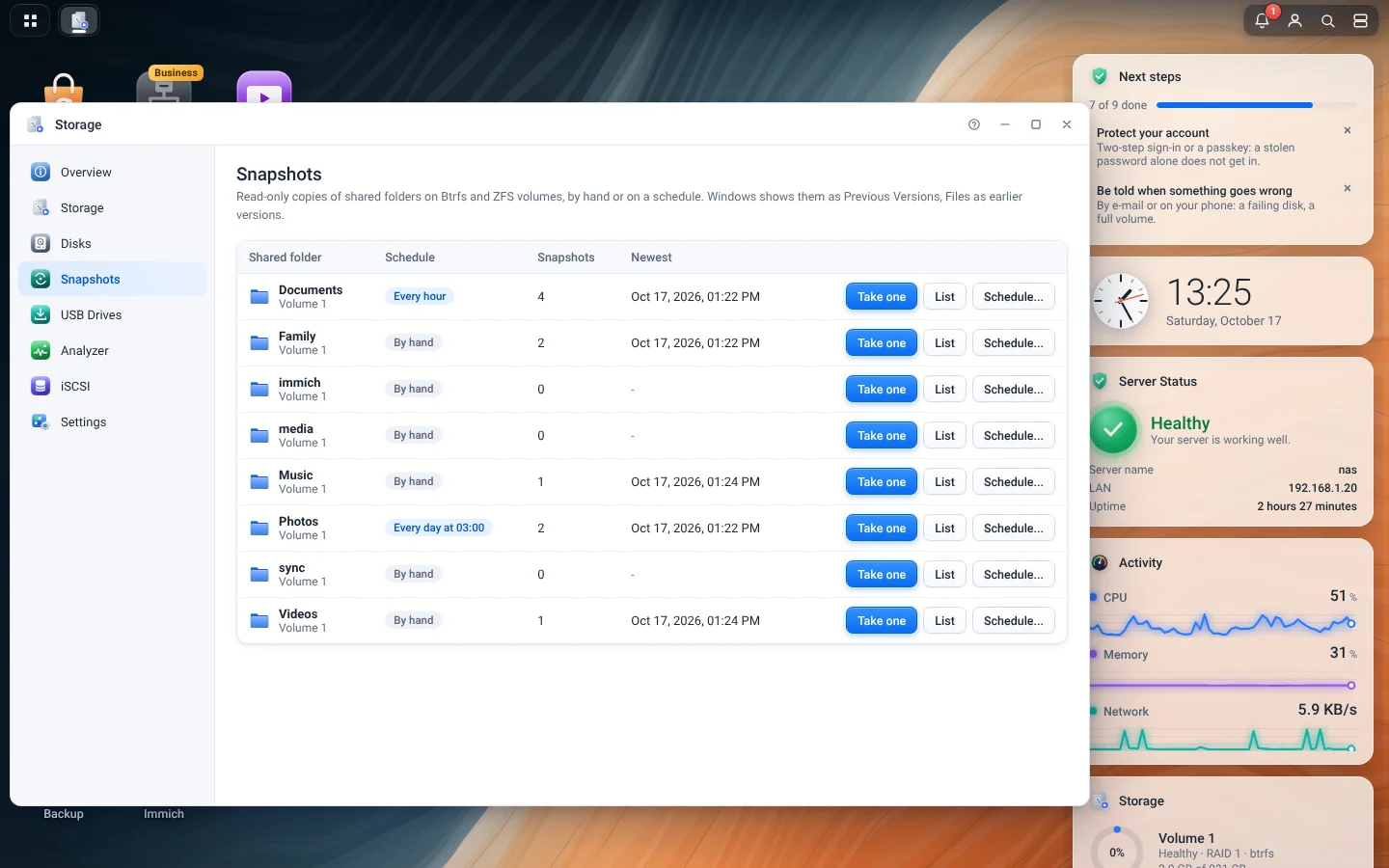The image size is (1389, 868).
Task: Click the Shared folder column header
Action: (285, 258)
